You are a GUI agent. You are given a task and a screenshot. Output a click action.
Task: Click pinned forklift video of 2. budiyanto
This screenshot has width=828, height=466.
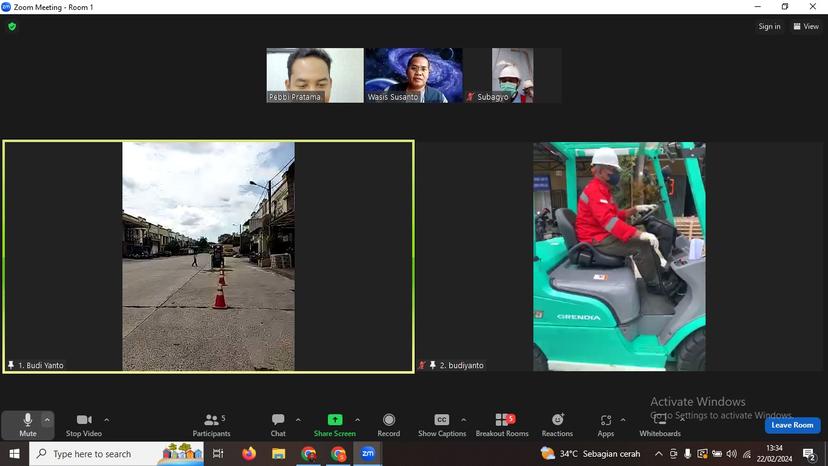[x=619, y=256]
